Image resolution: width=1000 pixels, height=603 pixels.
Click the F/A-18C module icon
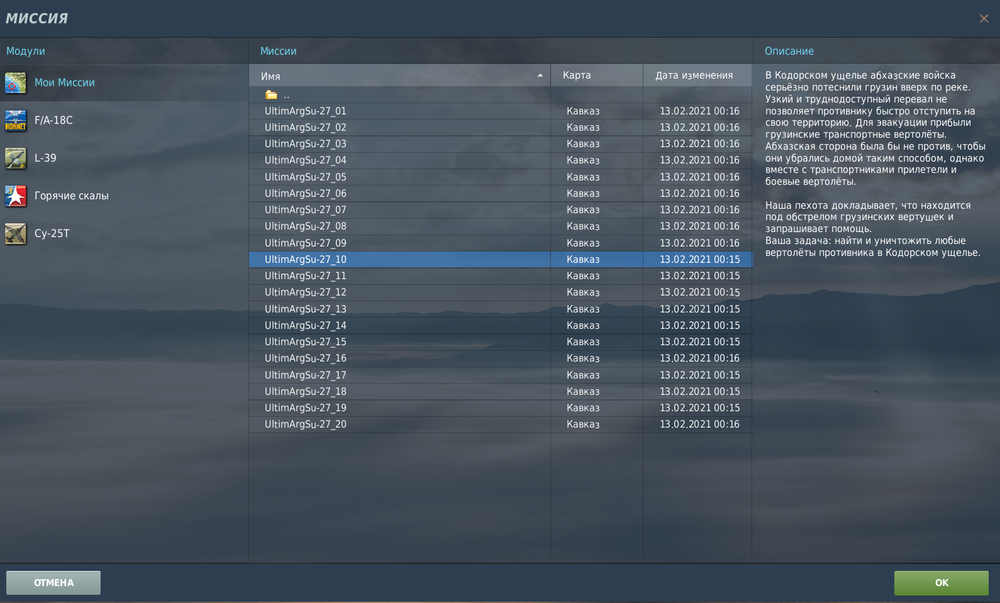pos(15,120)
